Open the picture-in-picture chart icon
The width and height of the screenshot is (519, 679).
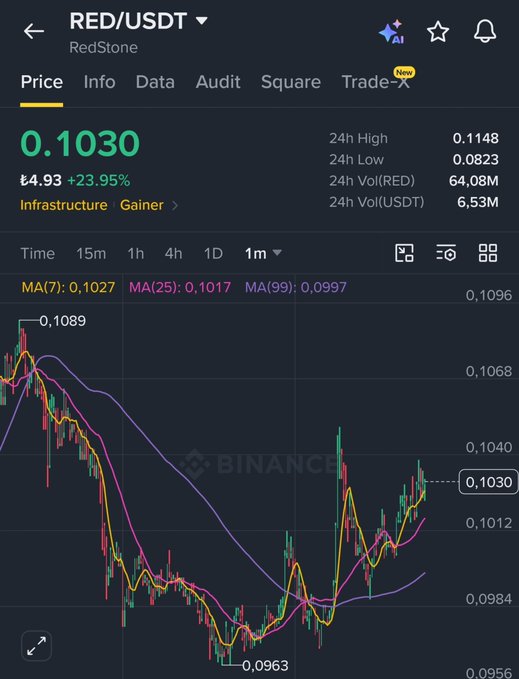point(404,253)
